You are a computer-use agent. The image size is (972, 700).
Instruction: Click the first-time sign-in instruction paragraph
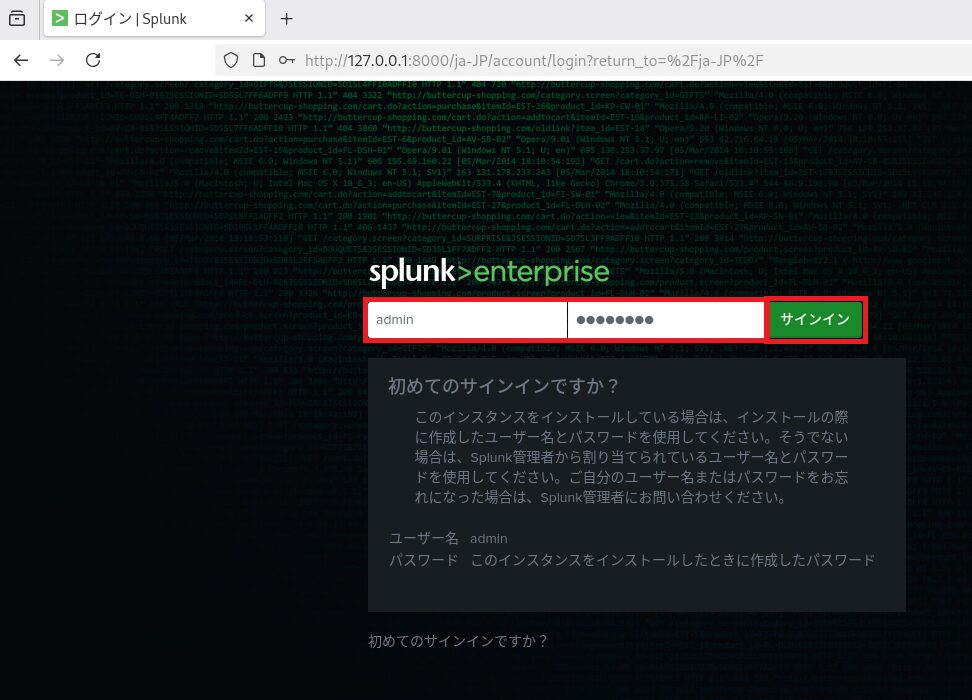(632, 457)
